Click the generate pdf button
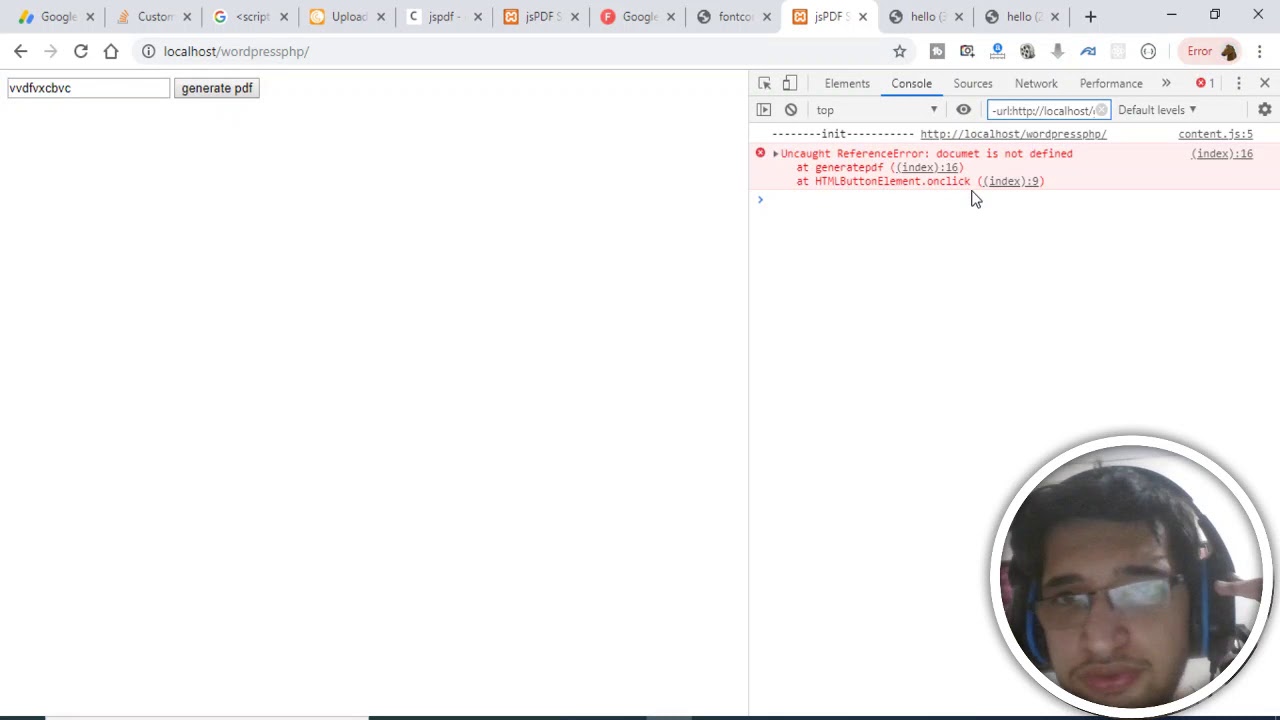 point(217,88)
